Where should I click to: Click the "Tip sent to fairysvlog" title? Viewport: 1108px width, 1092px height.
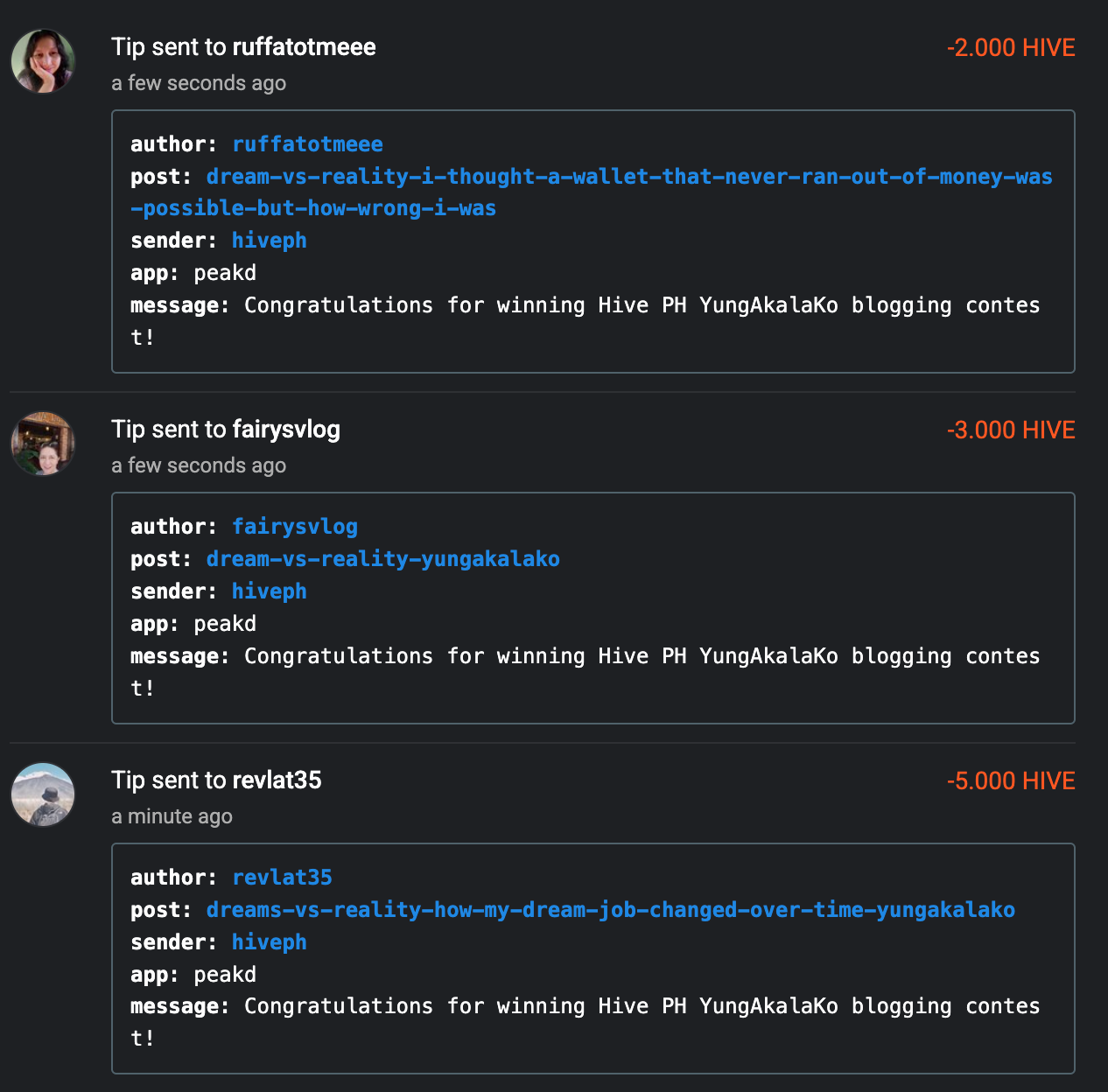click(x=226, y=430)
